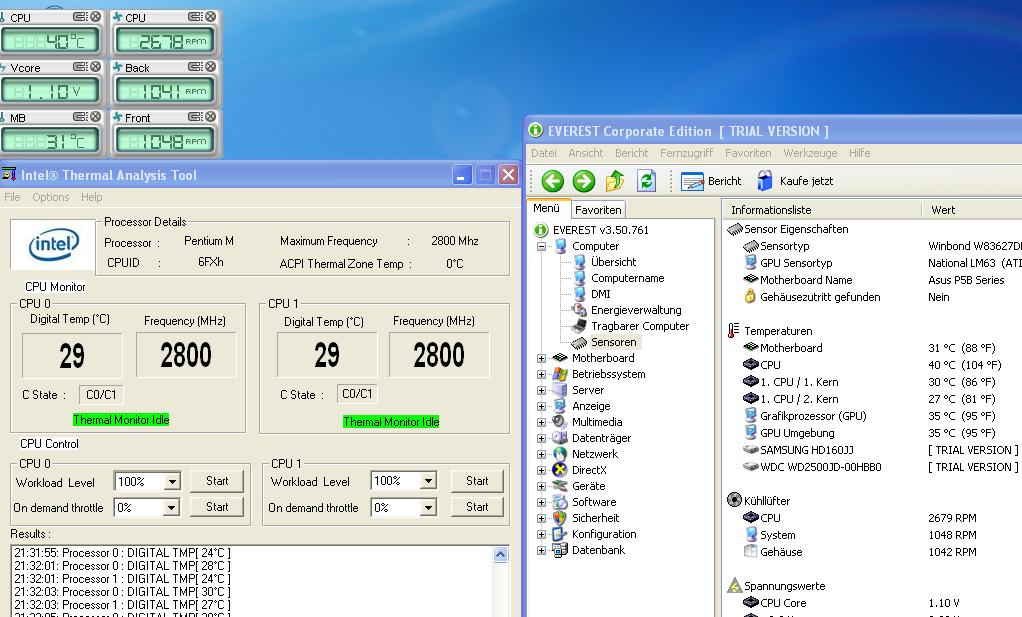Viewport: 1022px width, 617px height.
Task: Open Options menu in Thermal Analysis Tool
Action: coord(51,197)
